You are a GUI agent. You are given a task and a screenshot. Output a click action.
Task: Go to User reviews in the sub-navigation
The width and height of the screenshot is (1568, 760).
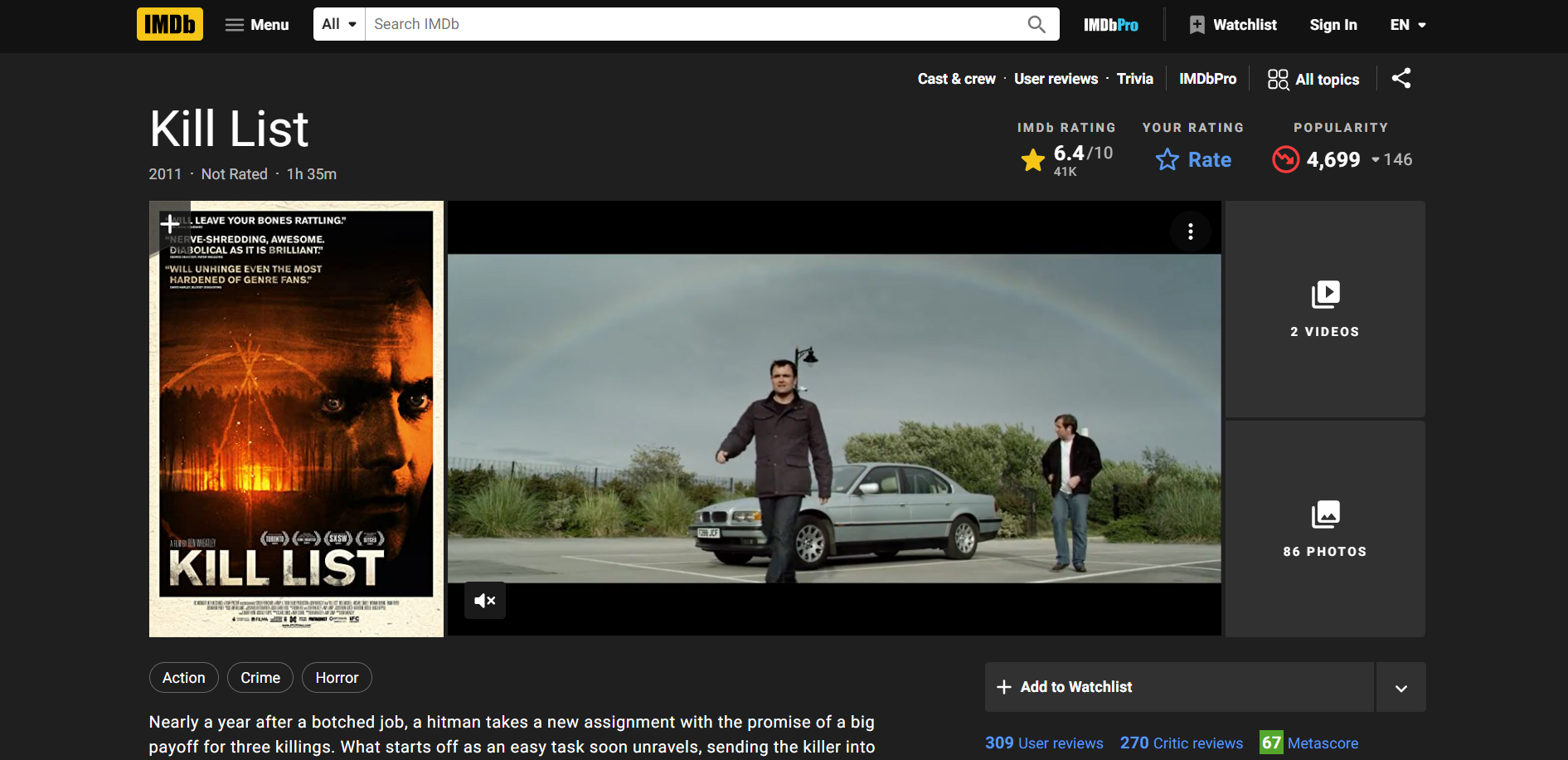coord(1056,79)
